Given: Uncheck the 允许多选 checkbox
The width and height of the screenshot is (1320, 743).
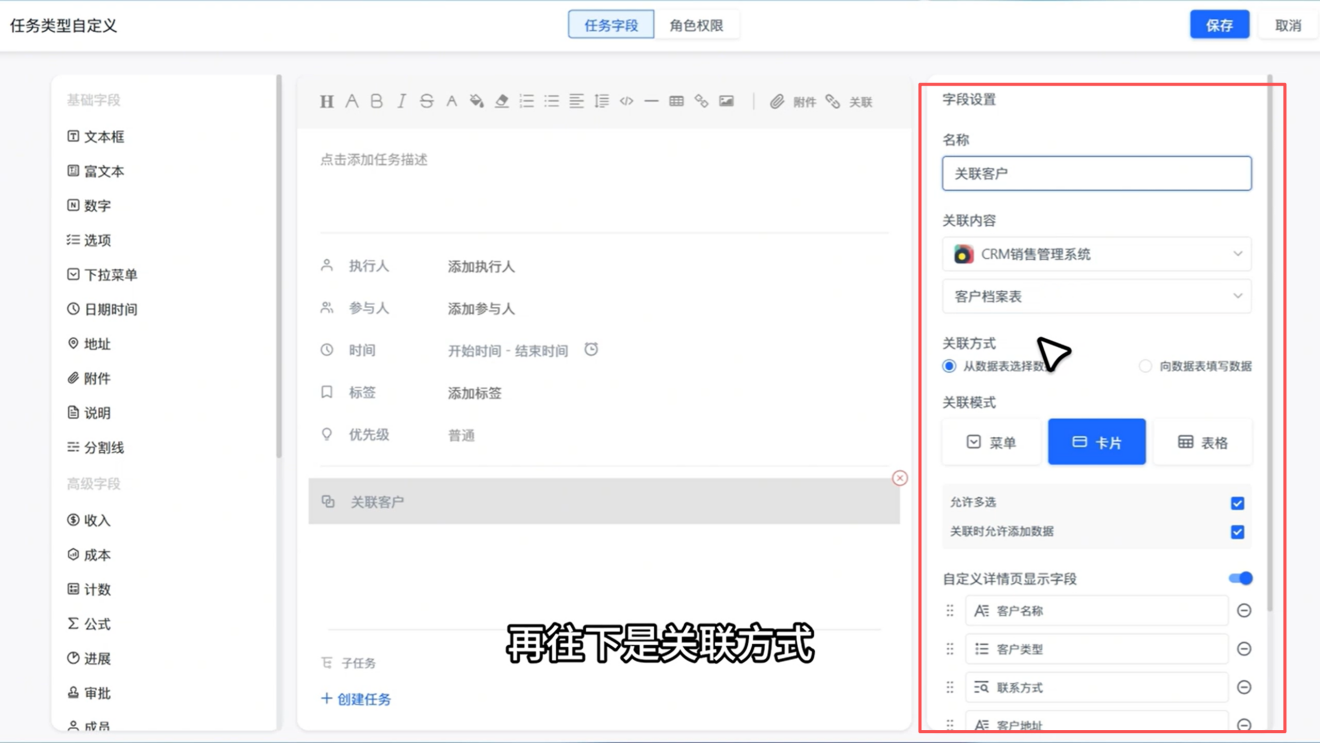Looking at the screenshot, I should coord(1237,503).
